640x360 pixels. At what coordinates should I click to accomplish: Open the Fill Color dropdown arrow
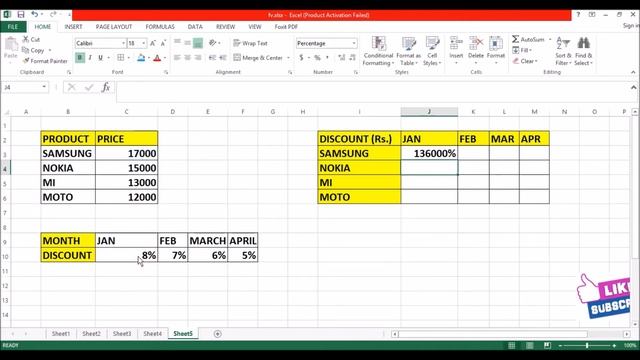pos(149,58)
